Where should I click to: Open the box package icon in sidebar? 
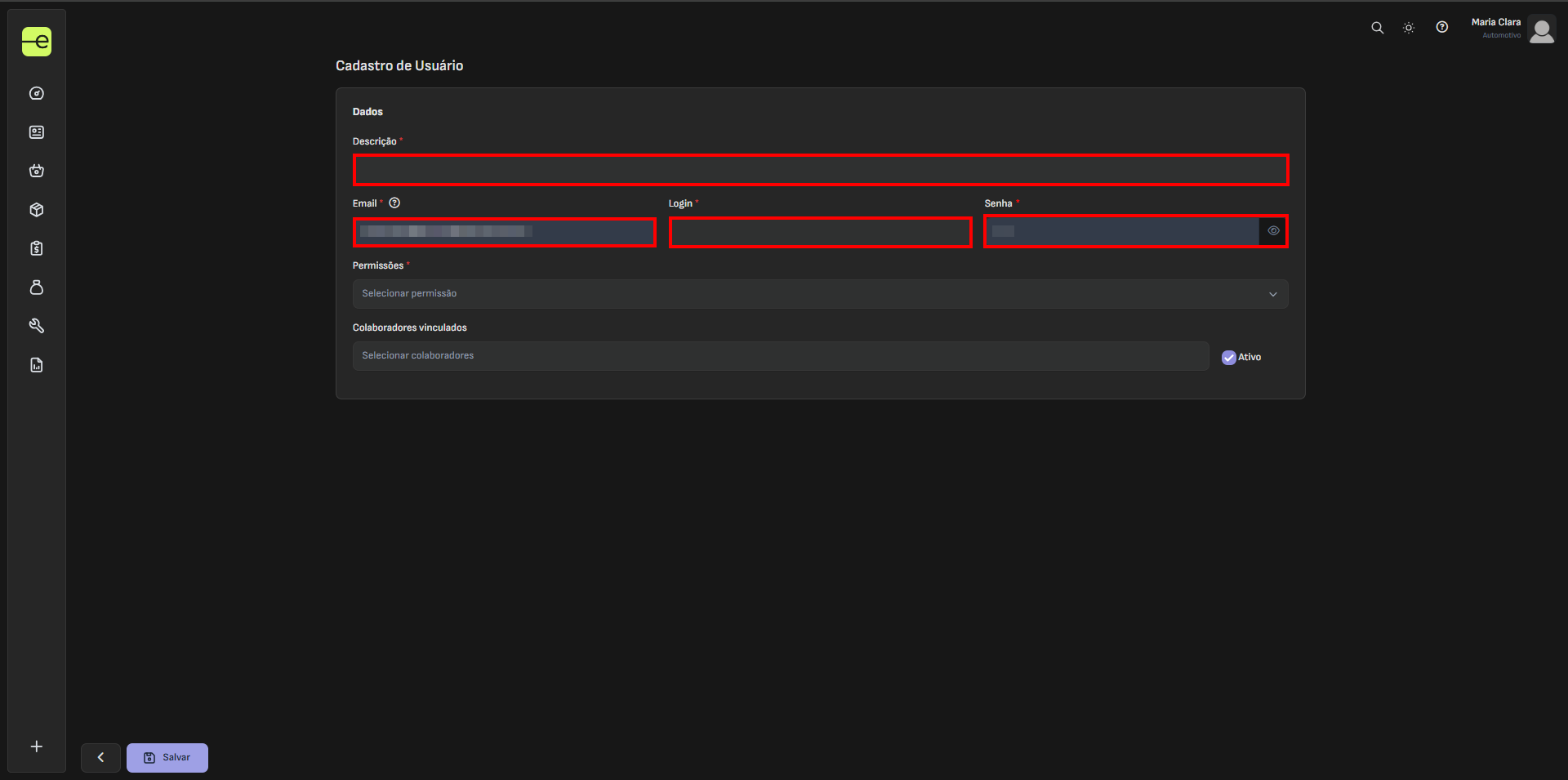(37, 210)
